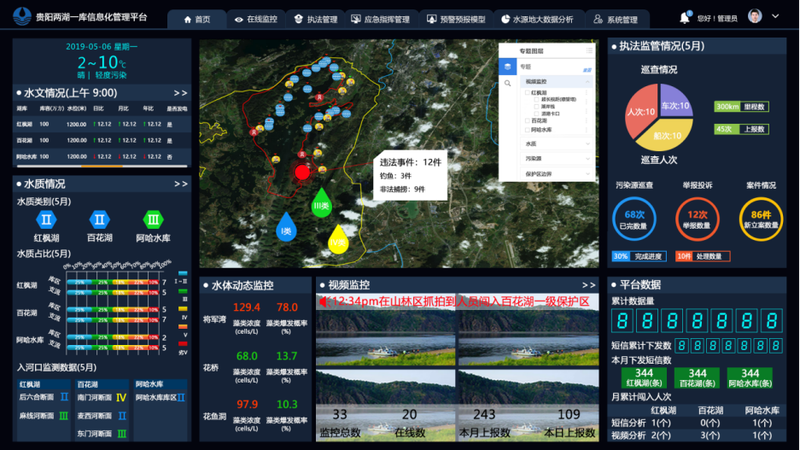Open the 执法管理 navigation tab
800x450 pixels.
(x=316, y=19)
